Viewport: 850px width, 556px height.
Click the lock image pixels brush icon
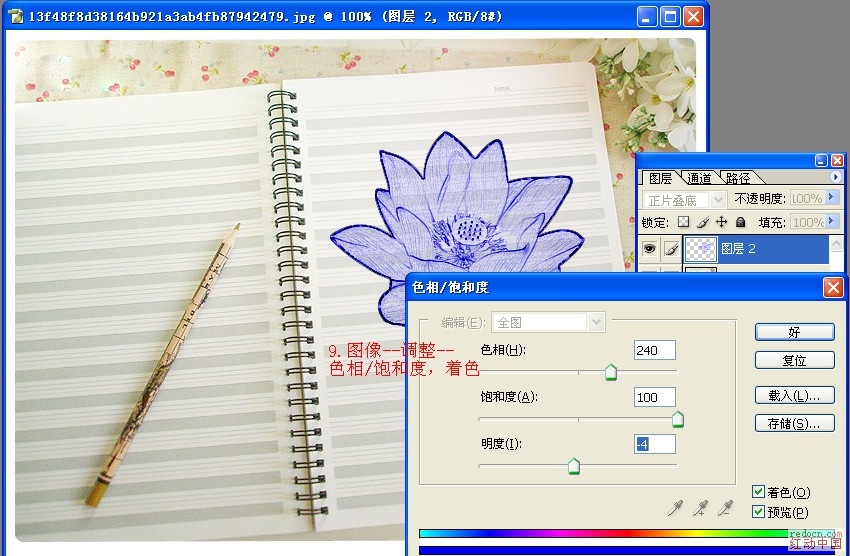click(x=703, y=222)
